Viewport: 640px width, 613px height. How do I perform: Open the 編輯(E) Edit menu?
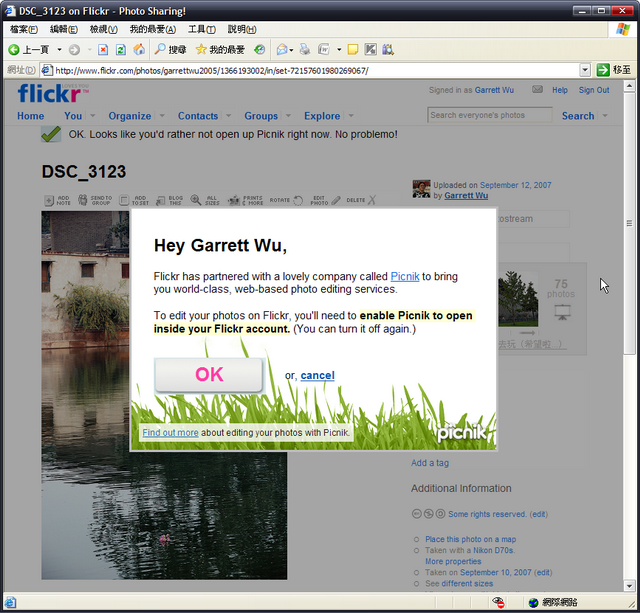(x=64, y=29)
